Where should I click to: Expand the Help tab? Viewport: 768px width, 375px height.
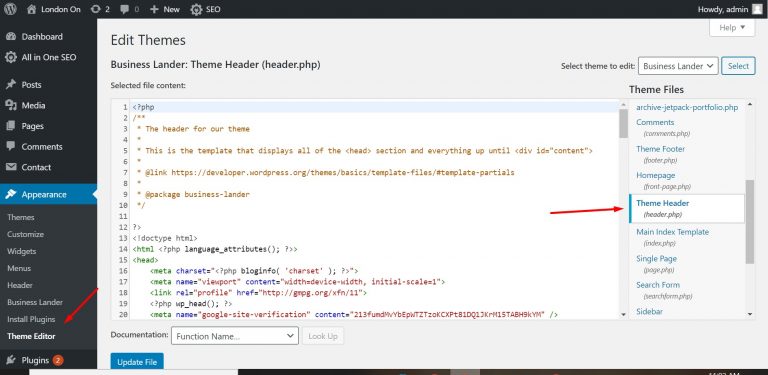[732, 27]
